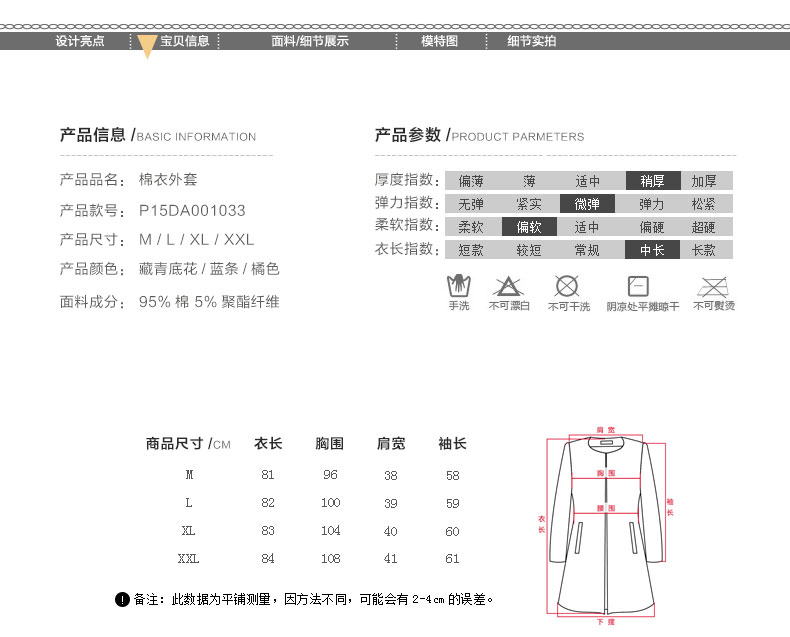This screenshot has width=790, height=637.
Task: Select 短款 length option
Action: point(471,250)
